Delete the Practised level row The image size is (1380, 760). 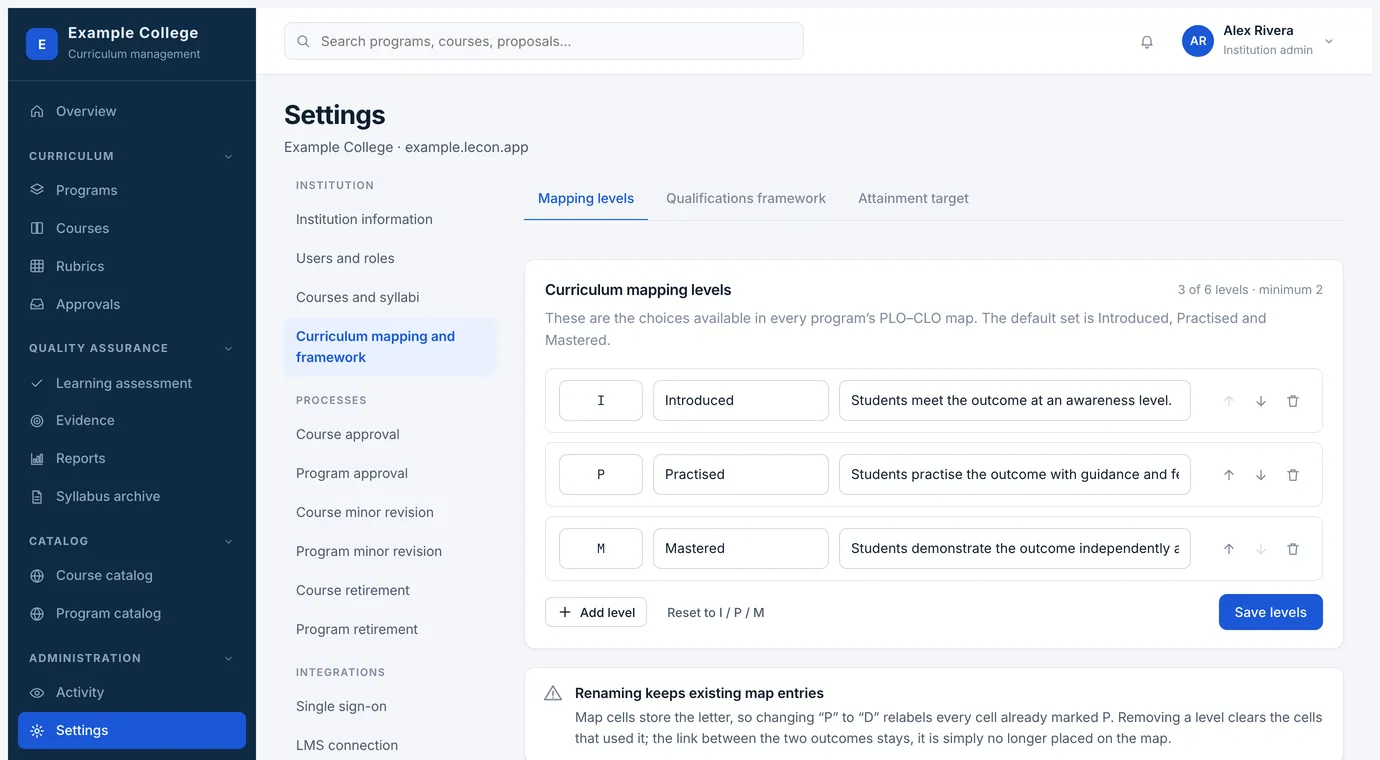(1293, 475)
